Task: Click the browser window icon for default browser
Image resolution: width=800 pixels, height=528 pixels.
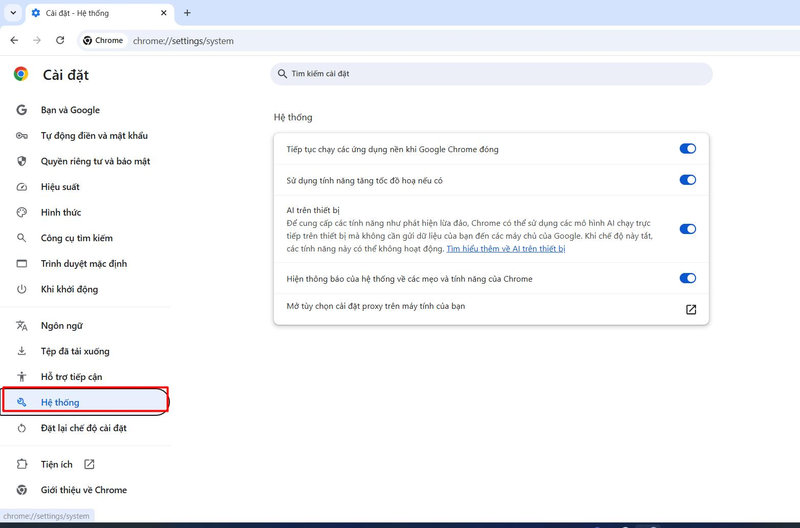Action: (21, 264)
